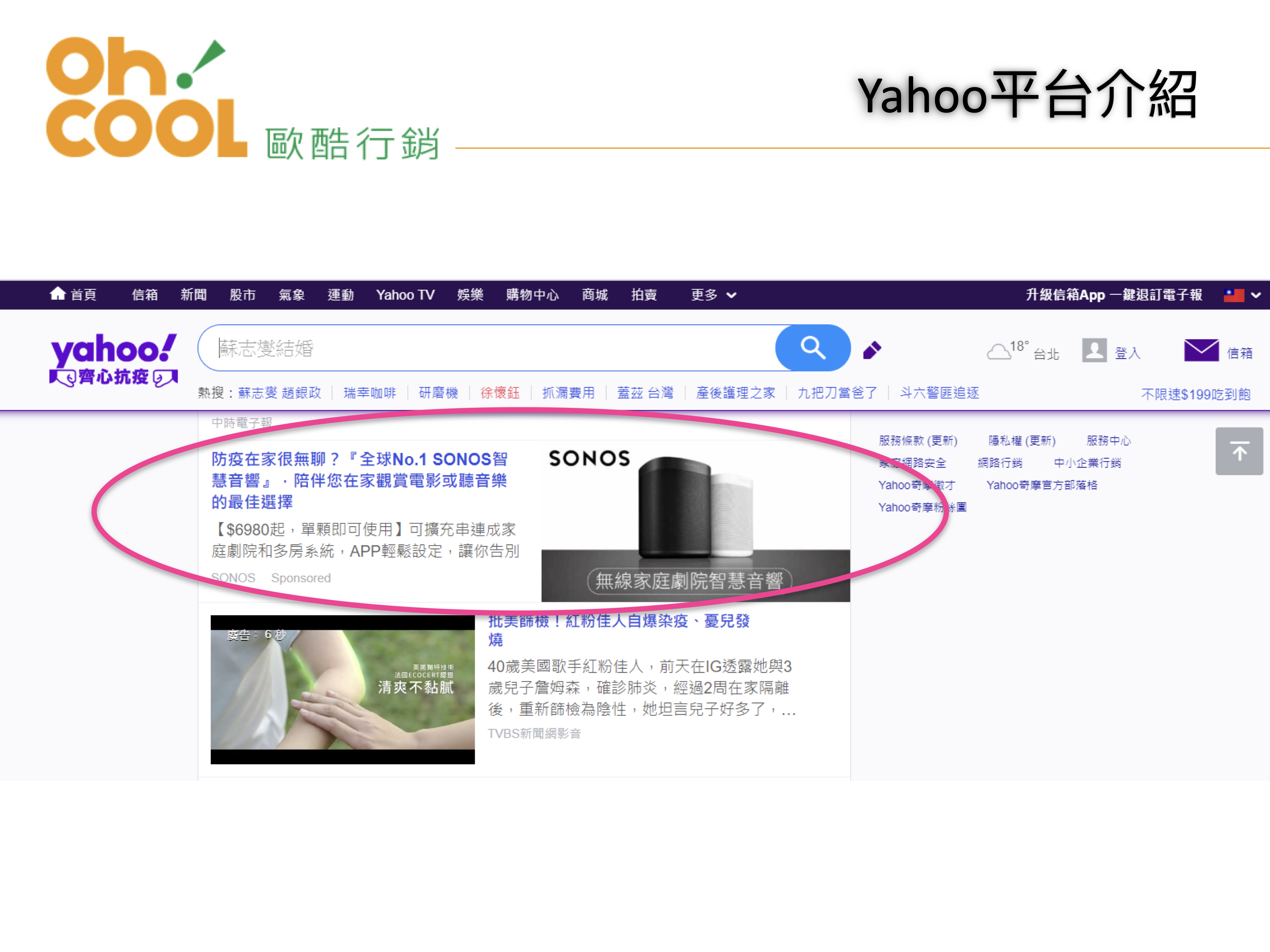Click the user avatar login icon
Viewport: 1270px width, 952px height.
(x=1094, y=349)
